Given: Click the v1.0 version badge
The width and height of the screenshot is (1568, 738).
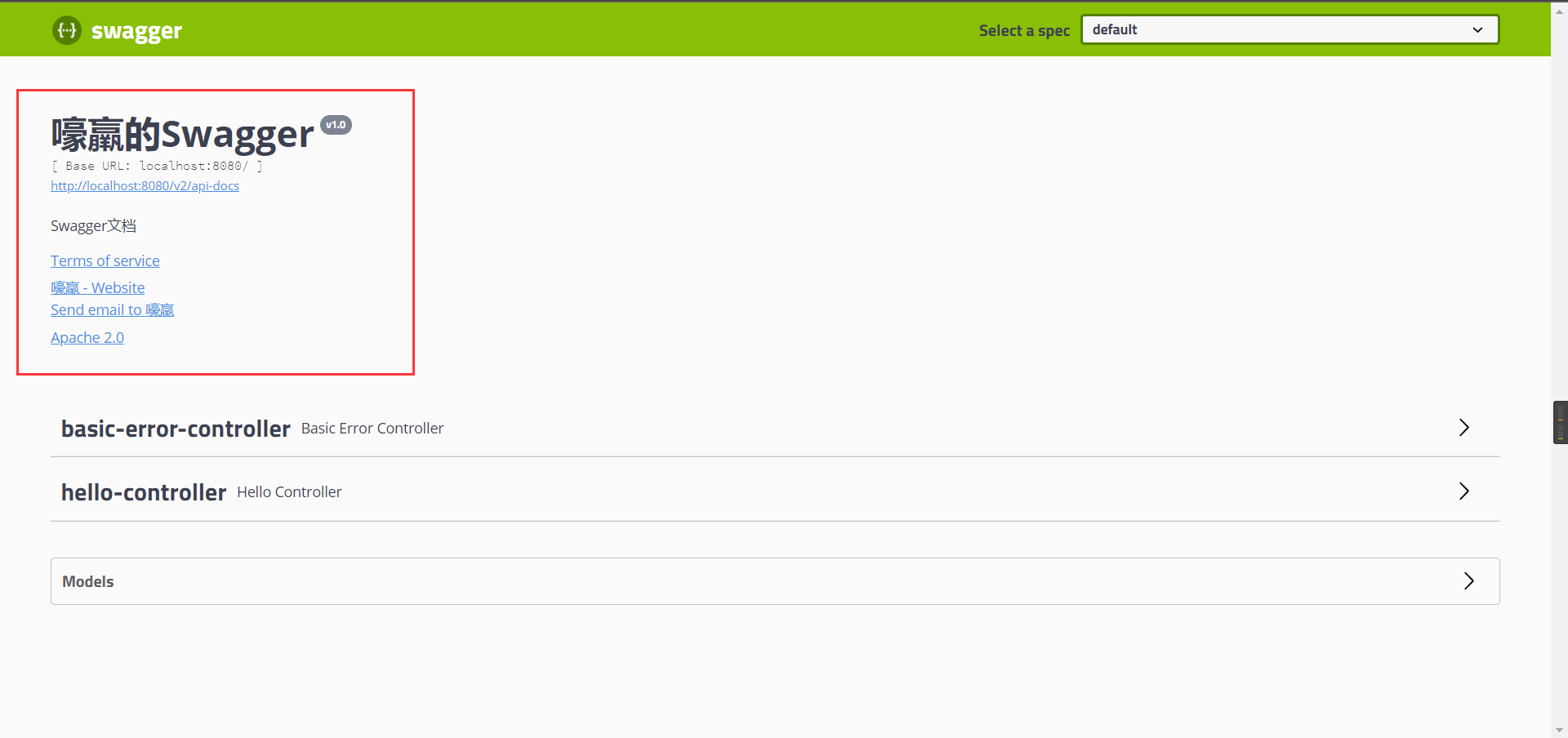Looking at the screenshot, I should click(336, 125).
